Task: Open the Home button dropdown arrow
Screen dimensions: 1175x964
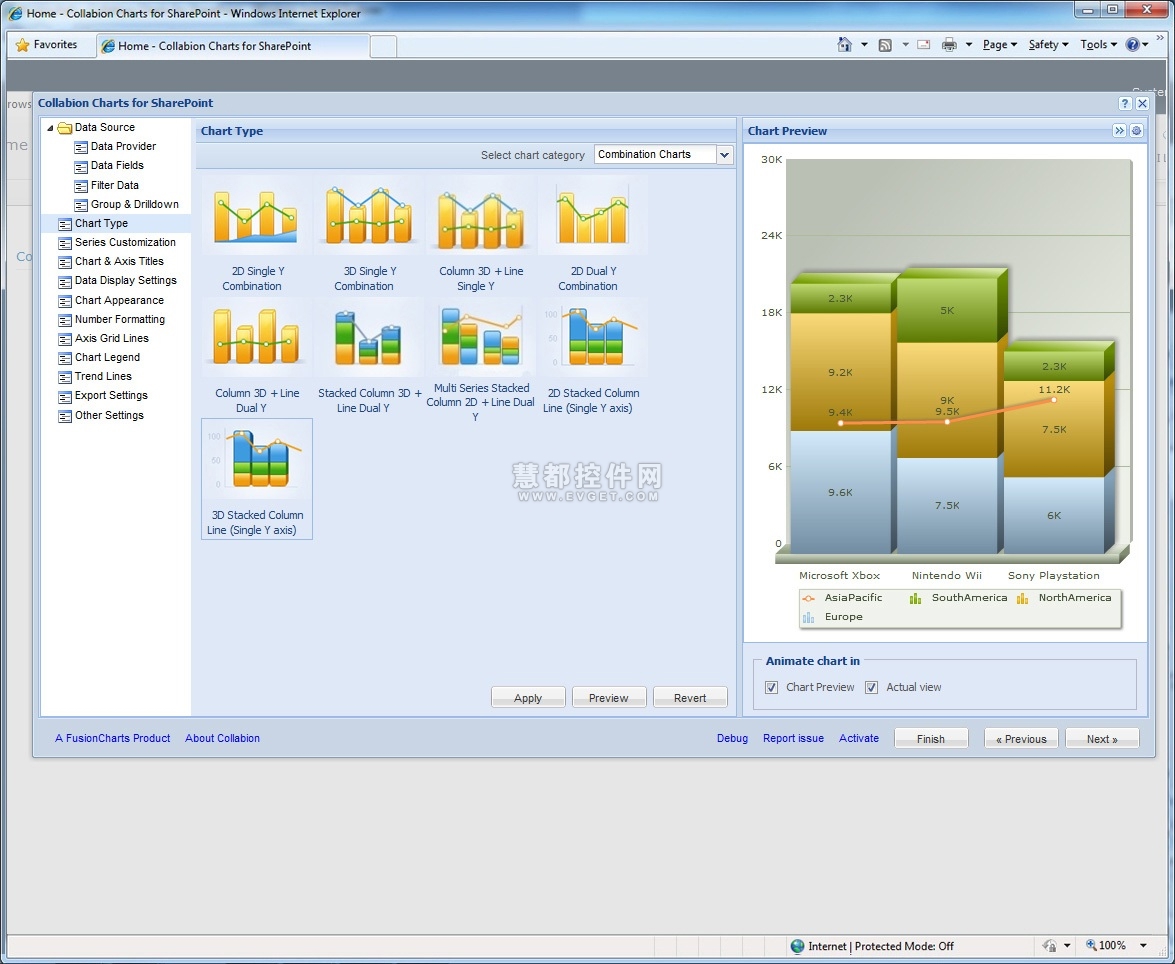Action: pyautogui.click(x=864, y=45)
